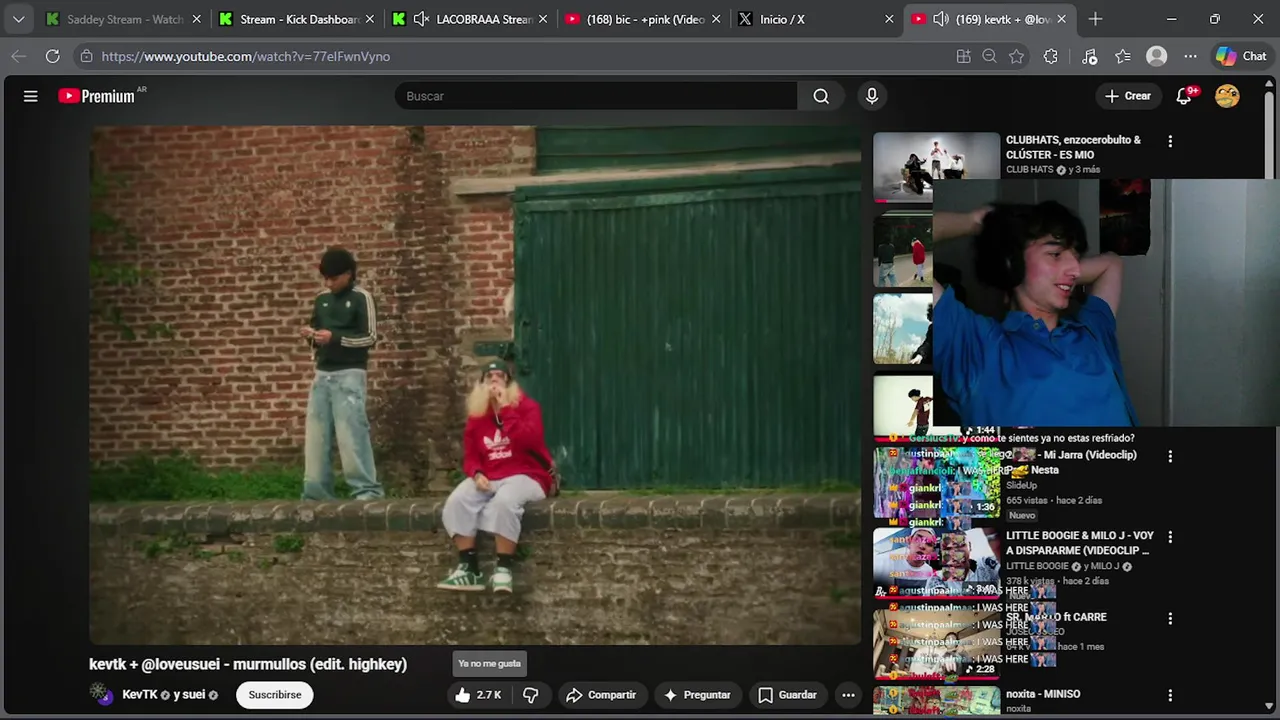Close the LACOBRAAA Stream tab
This screenshot has height=720, width=1280.
point(543,19)
